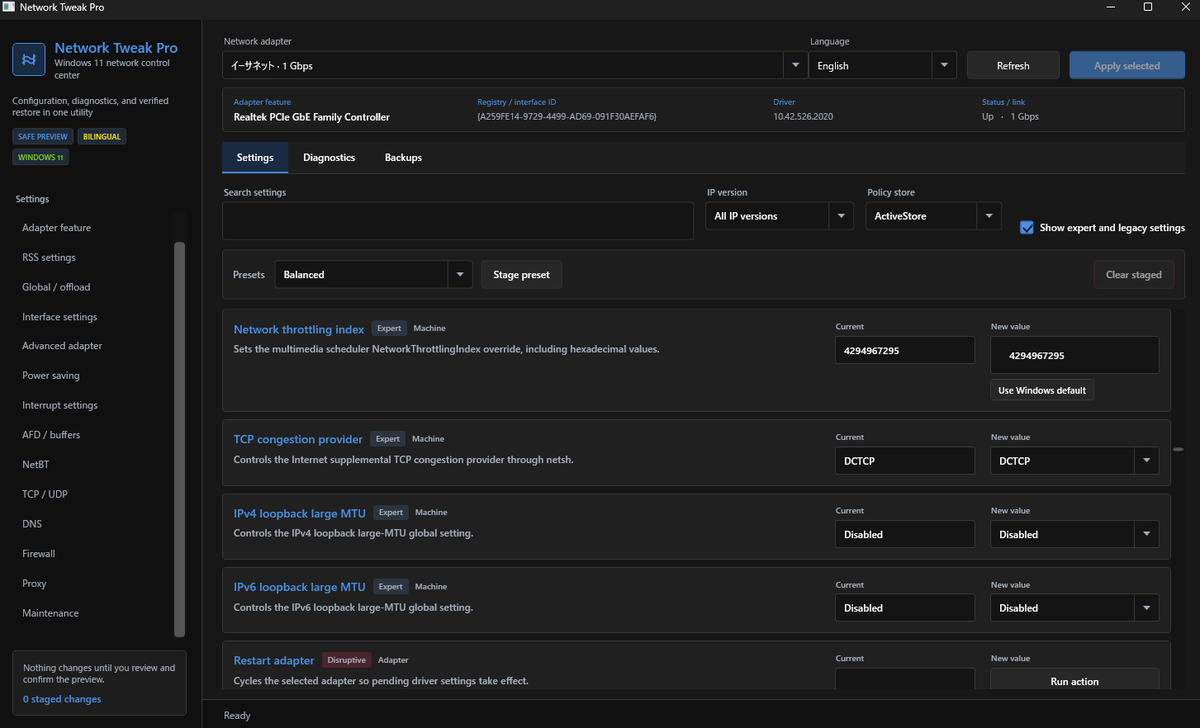Screen dimensions: 1200x728
Task: Expand the IP version dropdown
Action: coord(779,216)
